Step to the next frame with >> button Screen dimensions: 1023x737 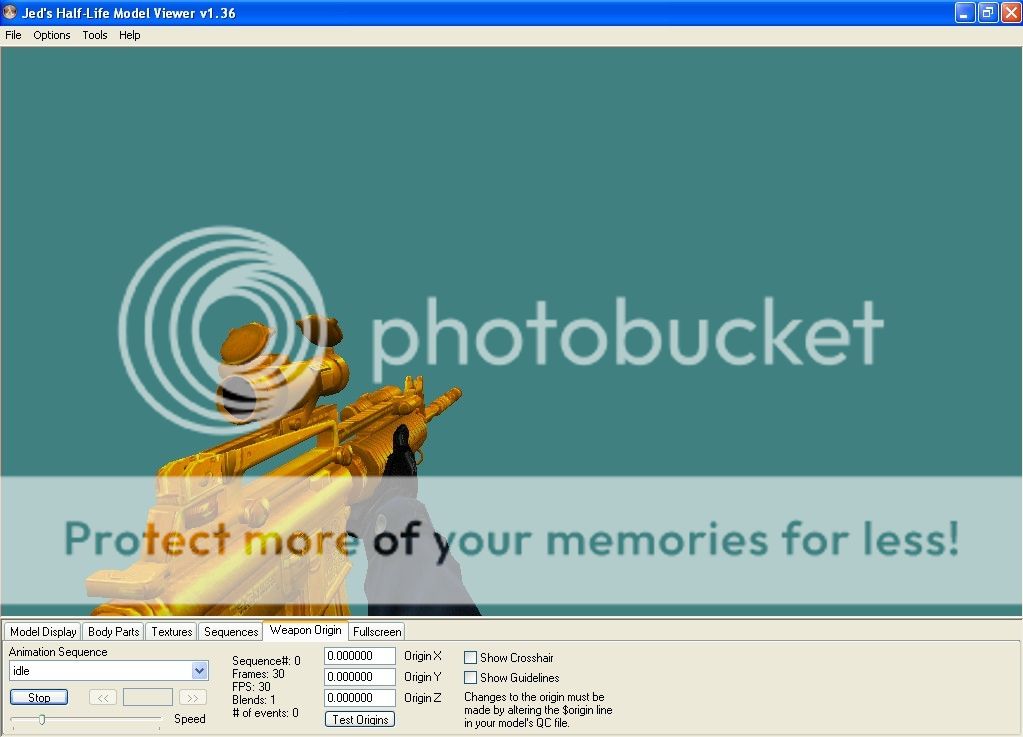coord(193,698)
